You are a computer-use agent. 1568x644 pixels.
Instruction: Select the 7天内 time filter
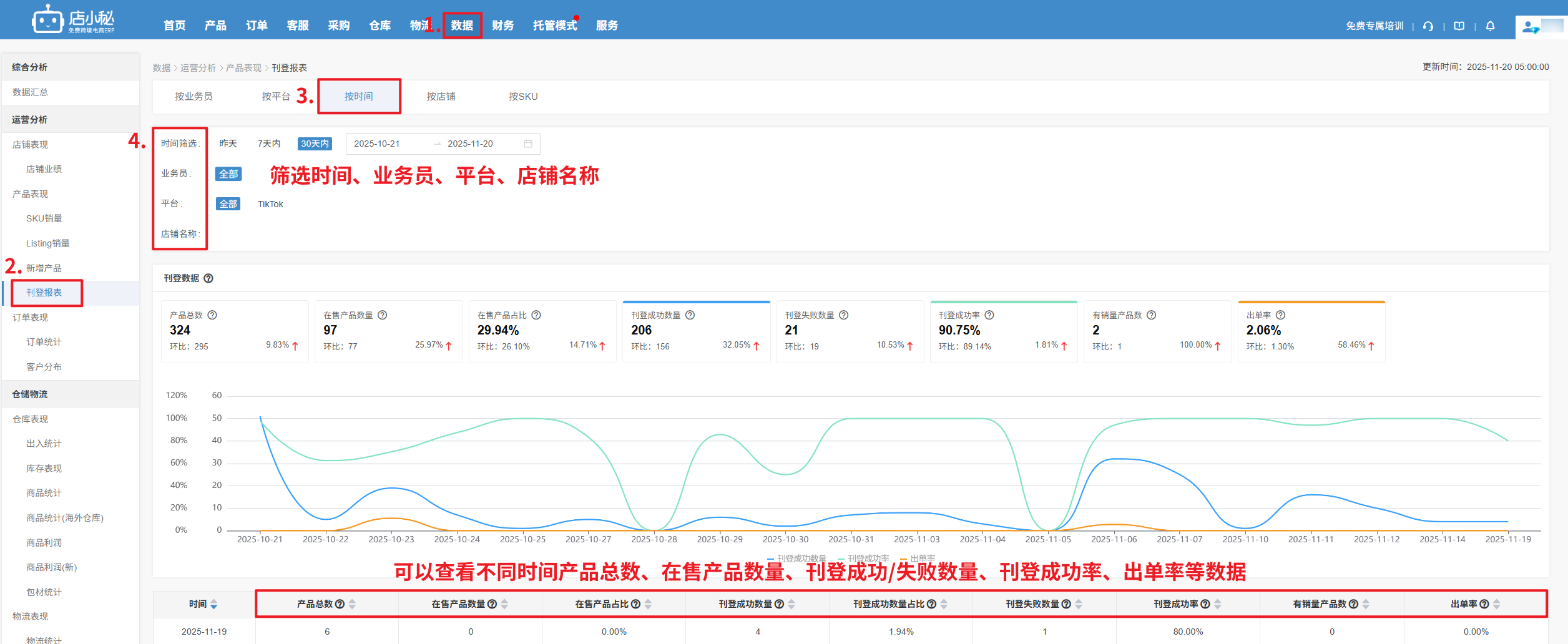268,144
